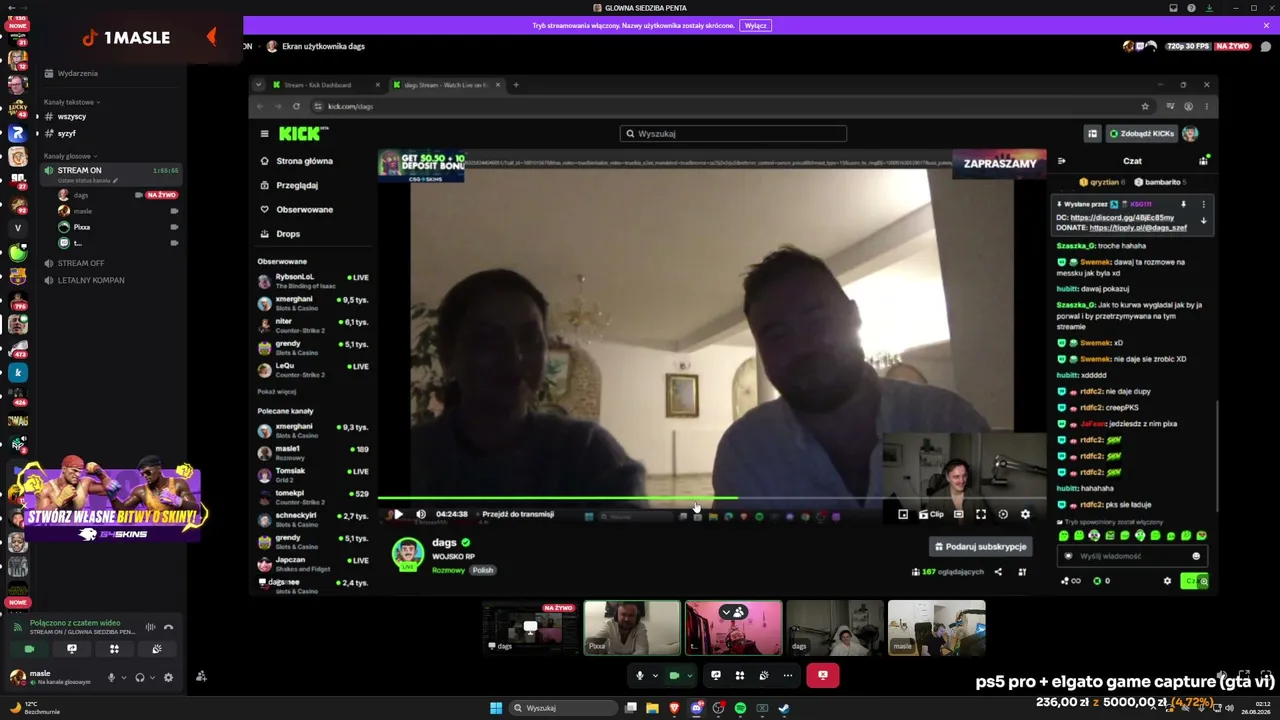Deafen audio with the headphones icon
Screen dimensions: 1280x720
pyautogui.click(x=140, y=677)
